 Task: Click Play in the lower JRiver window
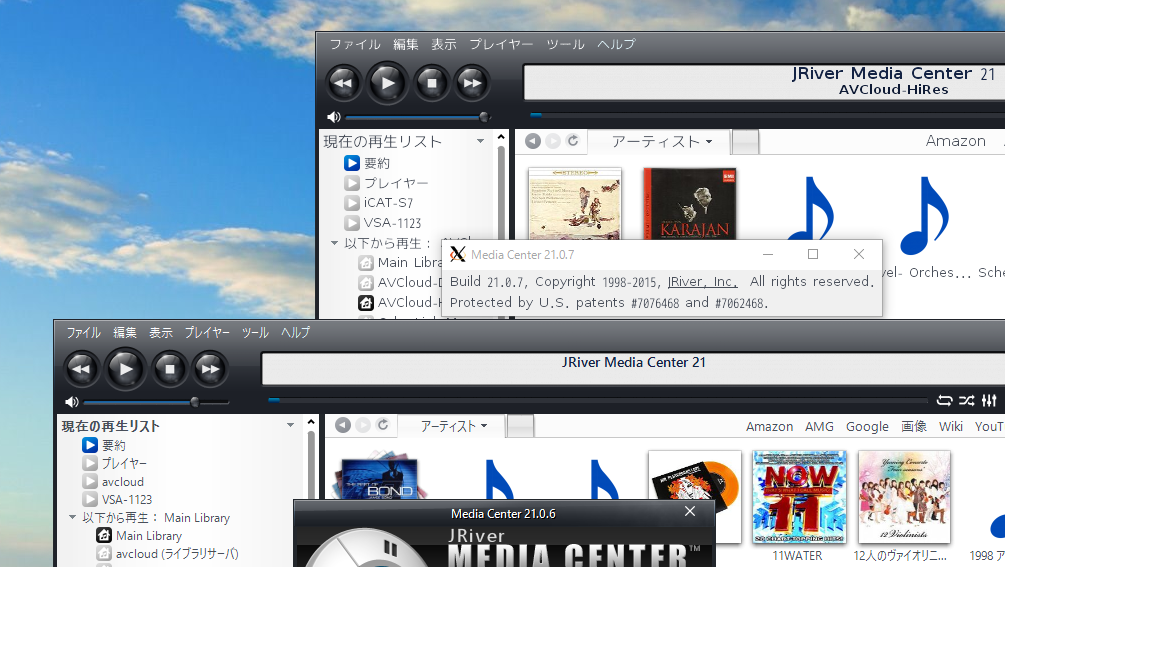(x=125, y=369)
